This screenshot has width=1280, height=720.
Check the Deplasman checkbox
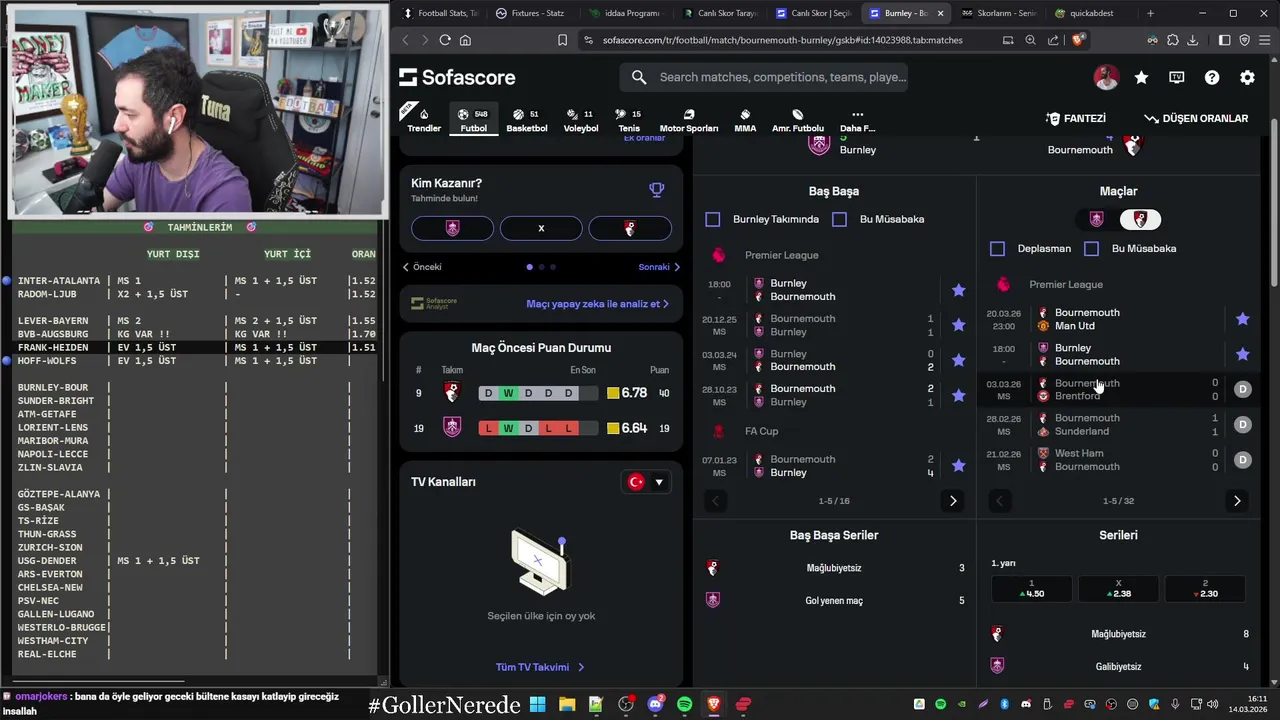tap(998, 248)
